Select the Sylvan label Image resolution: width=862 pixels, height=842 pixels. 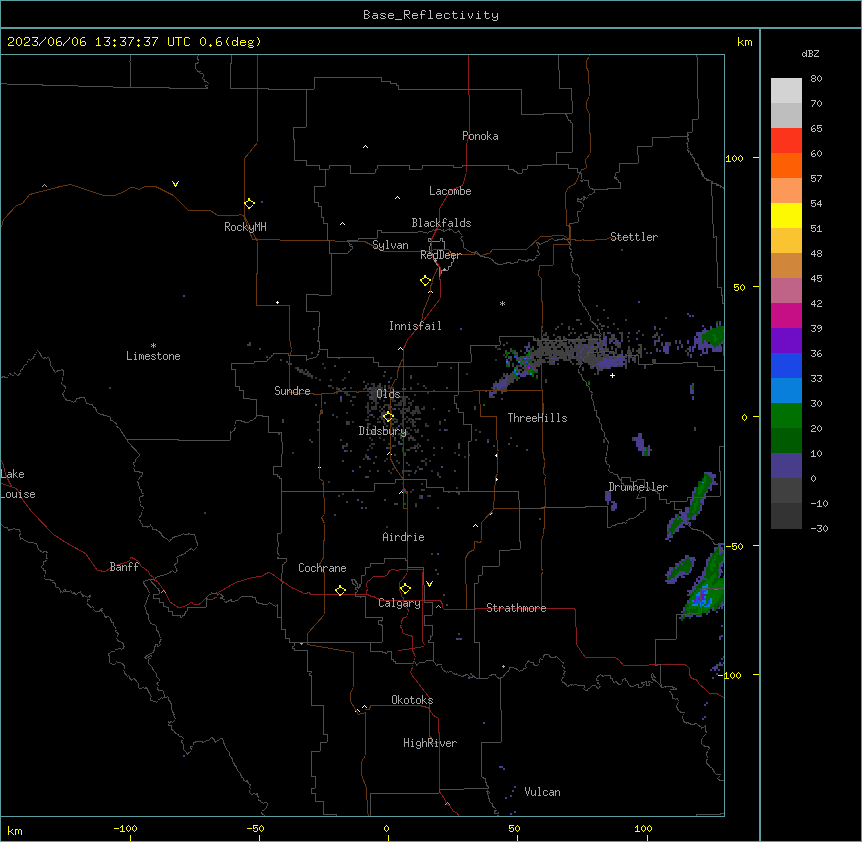pyautogui.click(x=390, y=245)
